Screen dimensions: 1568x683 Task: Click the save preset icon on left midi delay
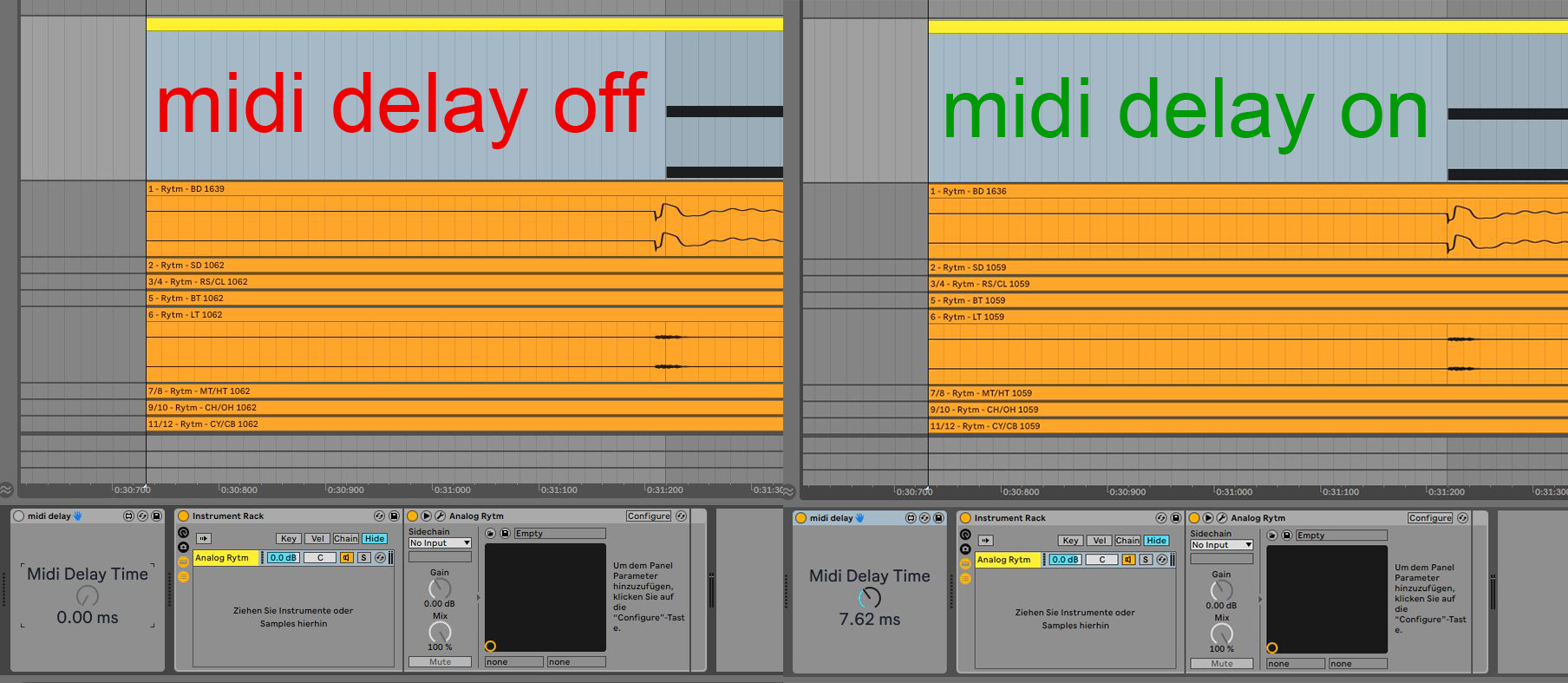tap(157, 516)
